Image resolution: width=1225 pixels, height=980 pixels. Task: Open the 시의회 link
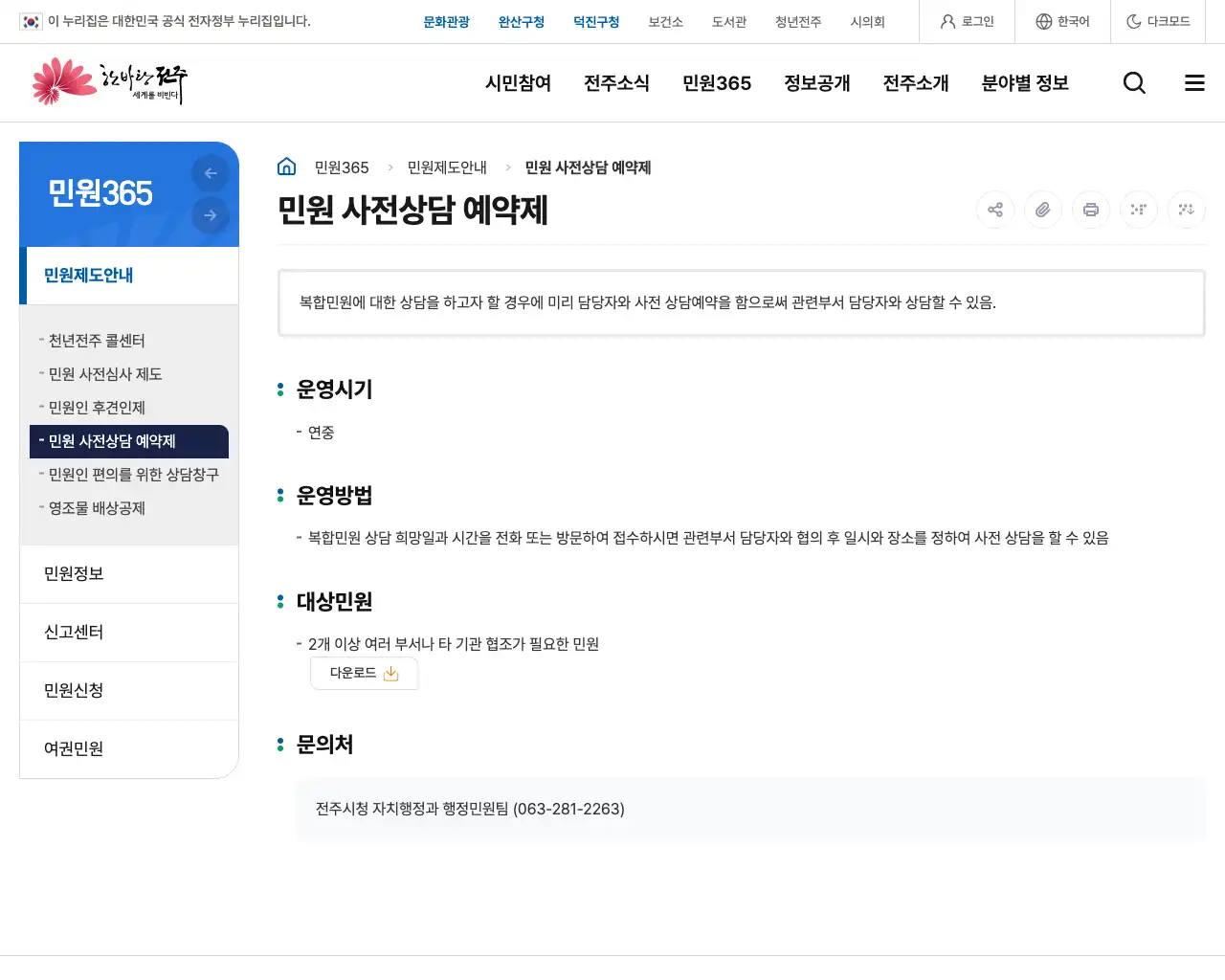(868, 22)
